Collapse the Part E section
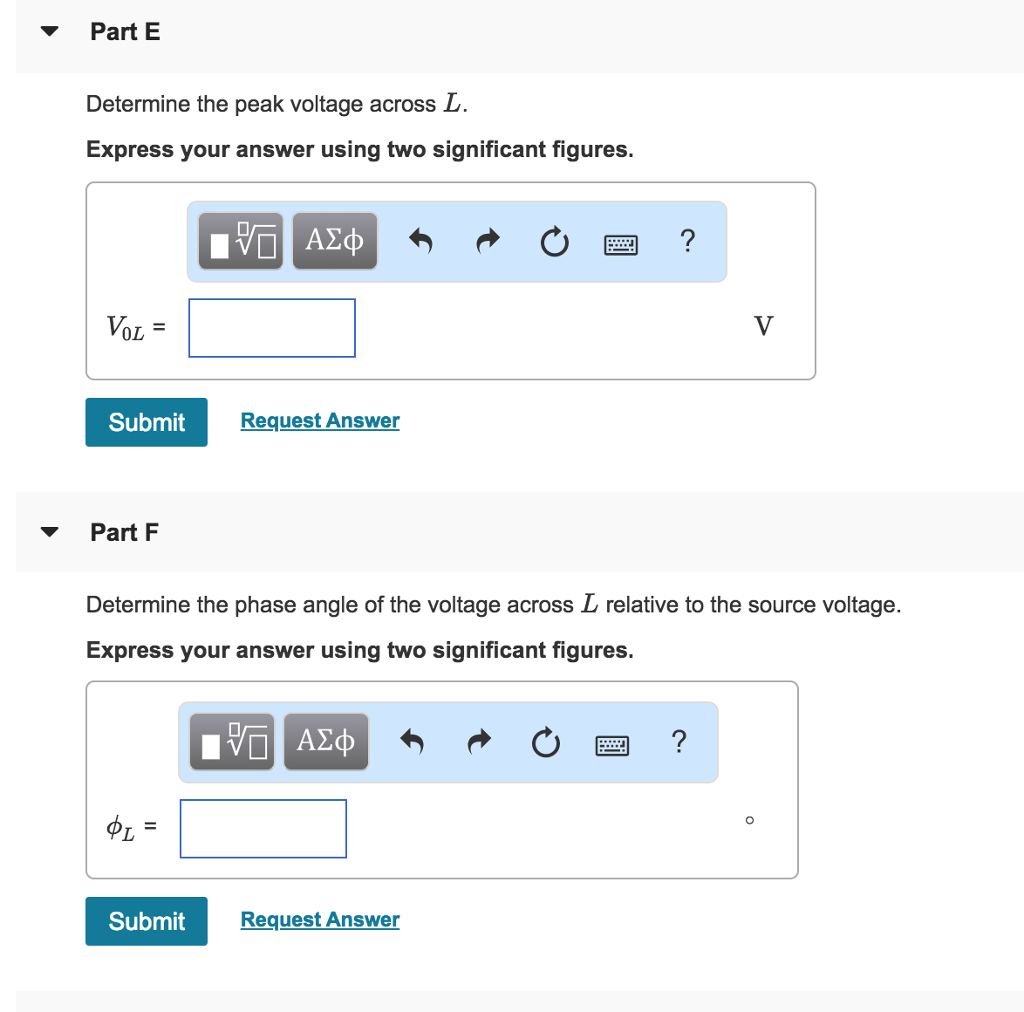 click(49, 31)
